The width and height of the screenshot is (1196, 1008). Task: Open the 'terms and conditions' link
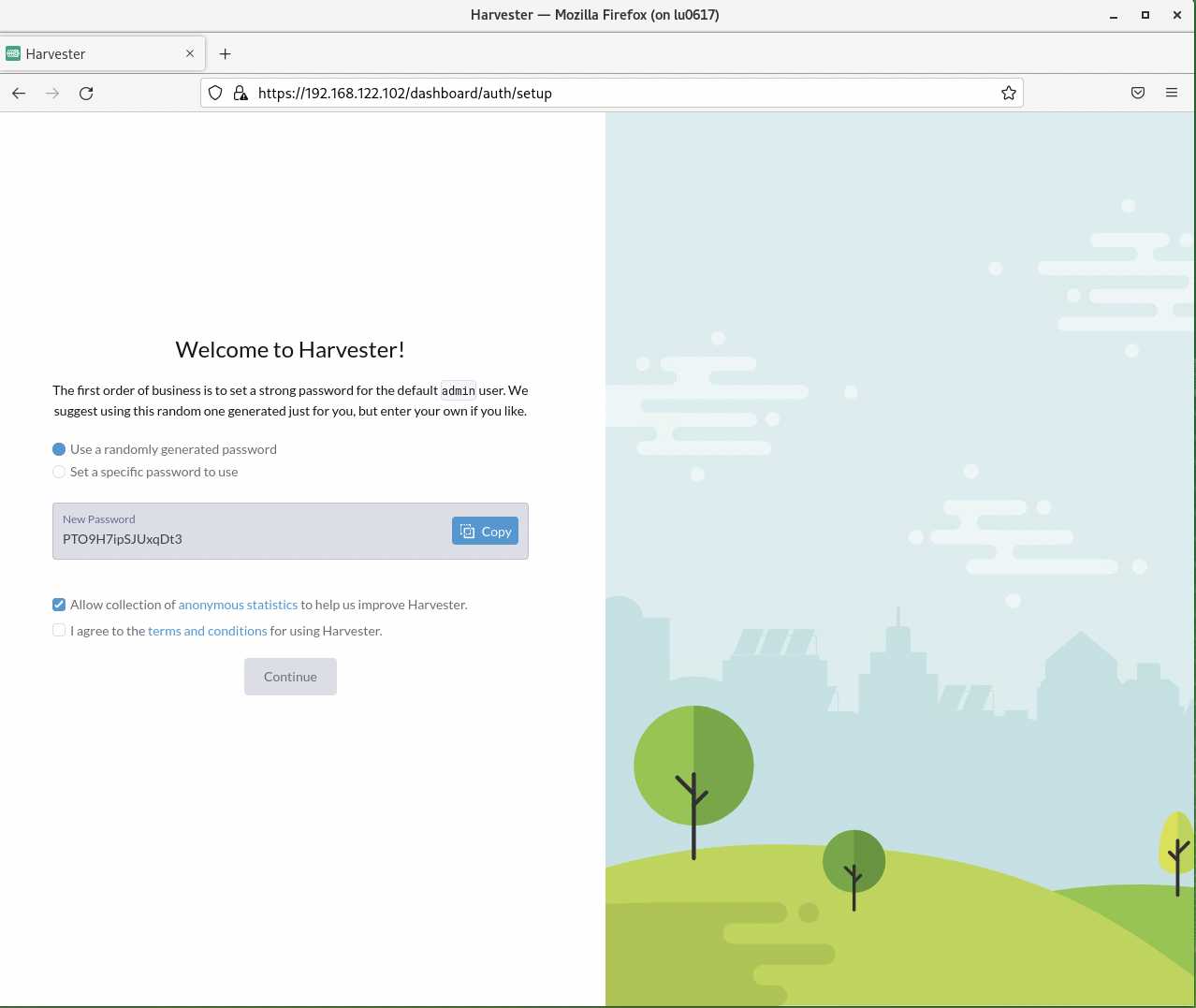pos(208,631)
